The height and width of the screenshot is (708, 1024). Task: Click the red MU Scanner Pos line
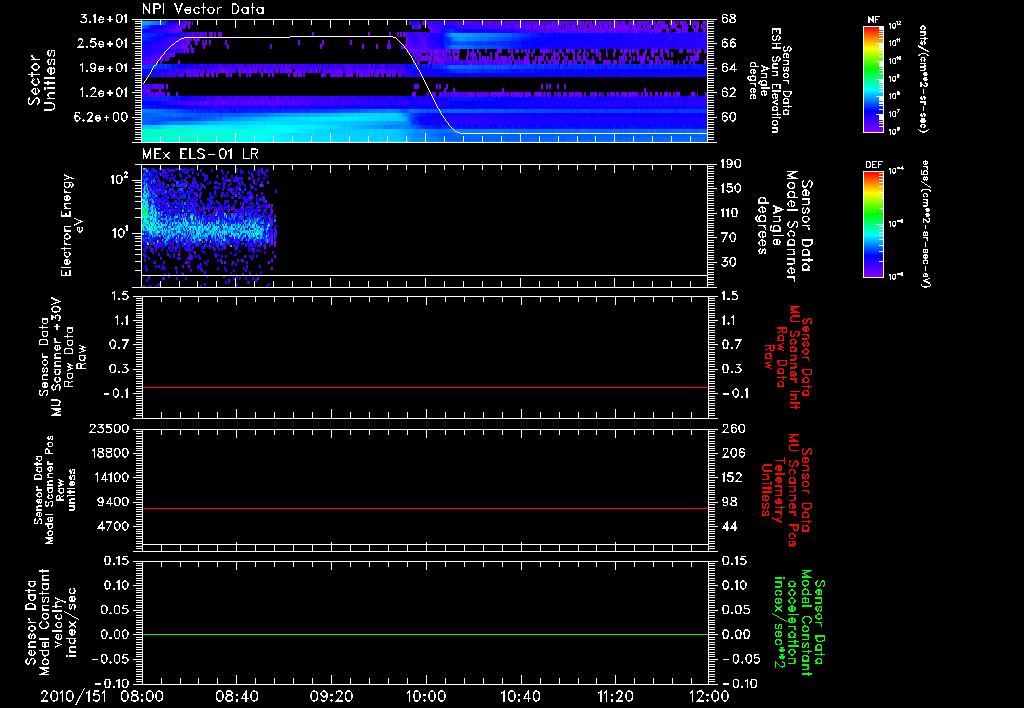(424, 508)
